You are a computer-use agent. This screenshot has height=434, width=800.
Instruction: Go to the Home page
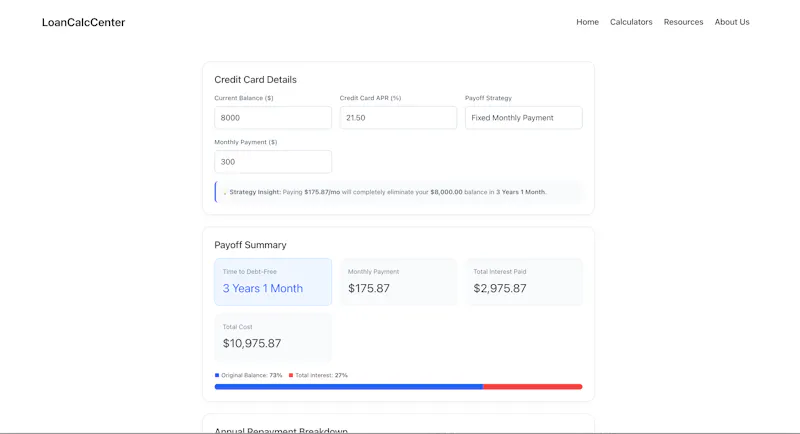(x=587, y=22)
